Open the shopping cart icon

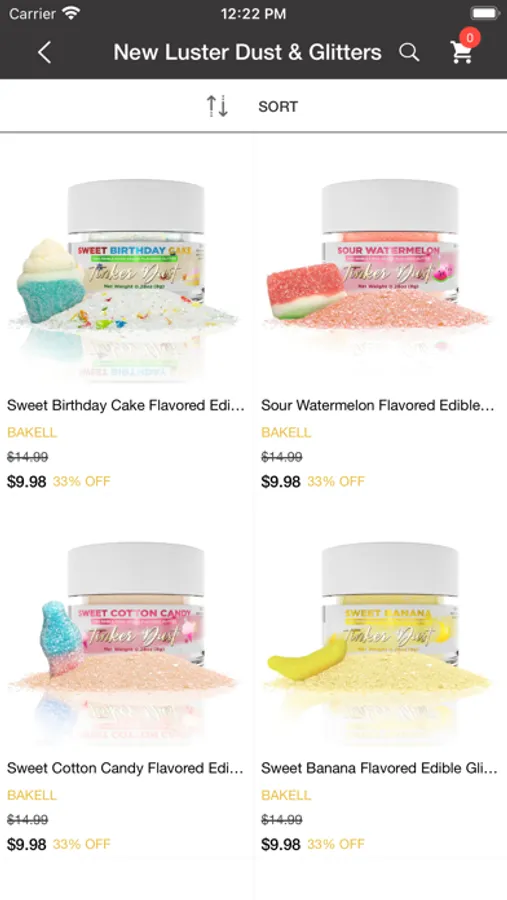[461, 53]
